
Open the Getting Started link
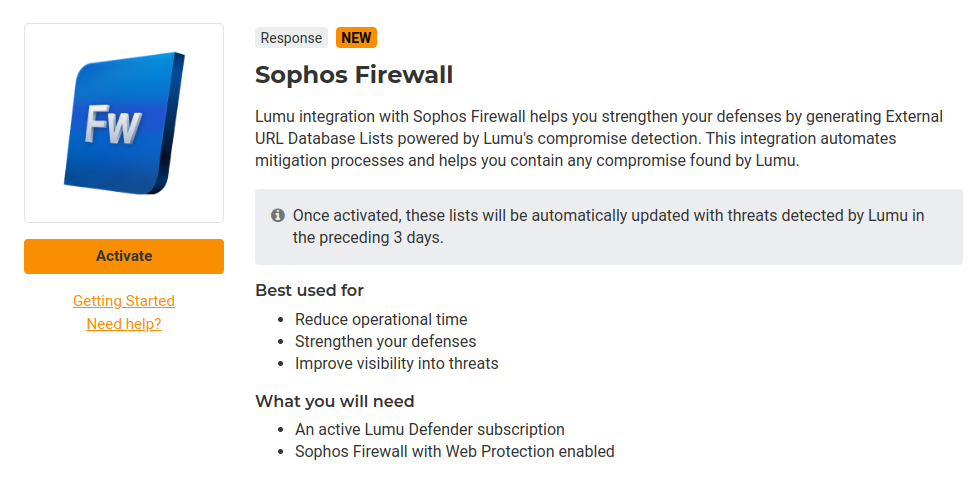(124, 301)
